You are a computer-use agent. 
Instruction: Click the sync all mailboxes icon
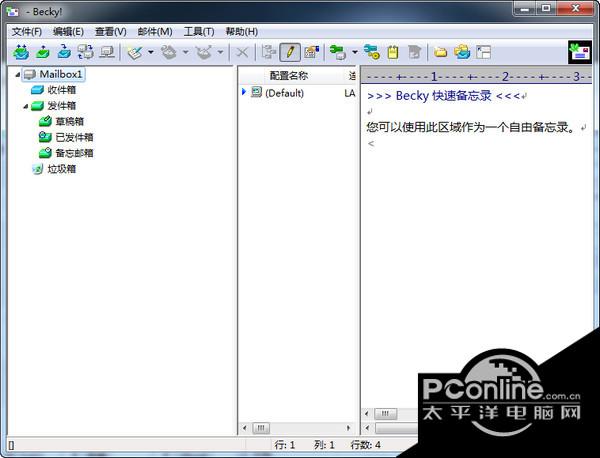click(x=85, y=52)
